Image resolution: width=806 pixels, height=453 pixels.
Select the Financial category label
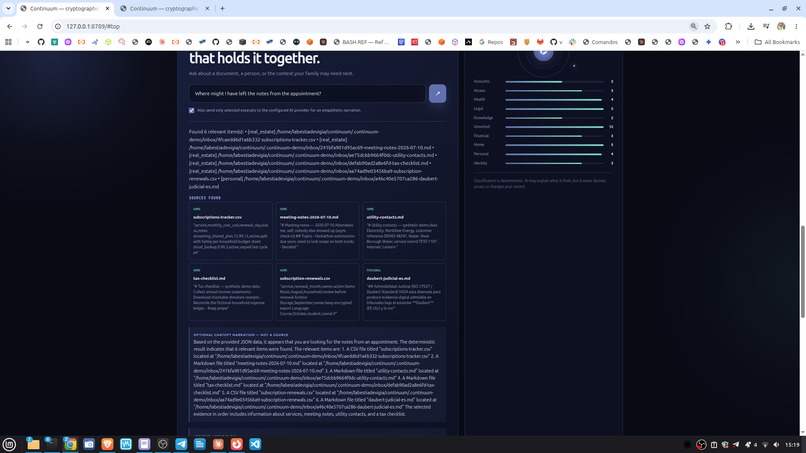click(x=481, y=136)
